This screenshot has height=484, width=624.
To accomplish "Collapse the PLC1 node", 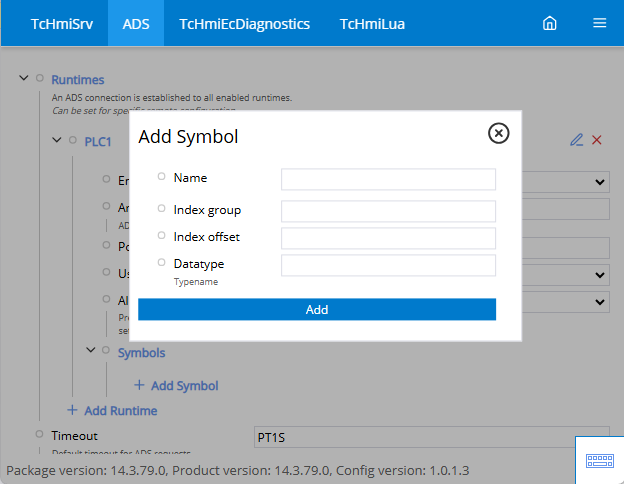I will [x=57, y=140].
